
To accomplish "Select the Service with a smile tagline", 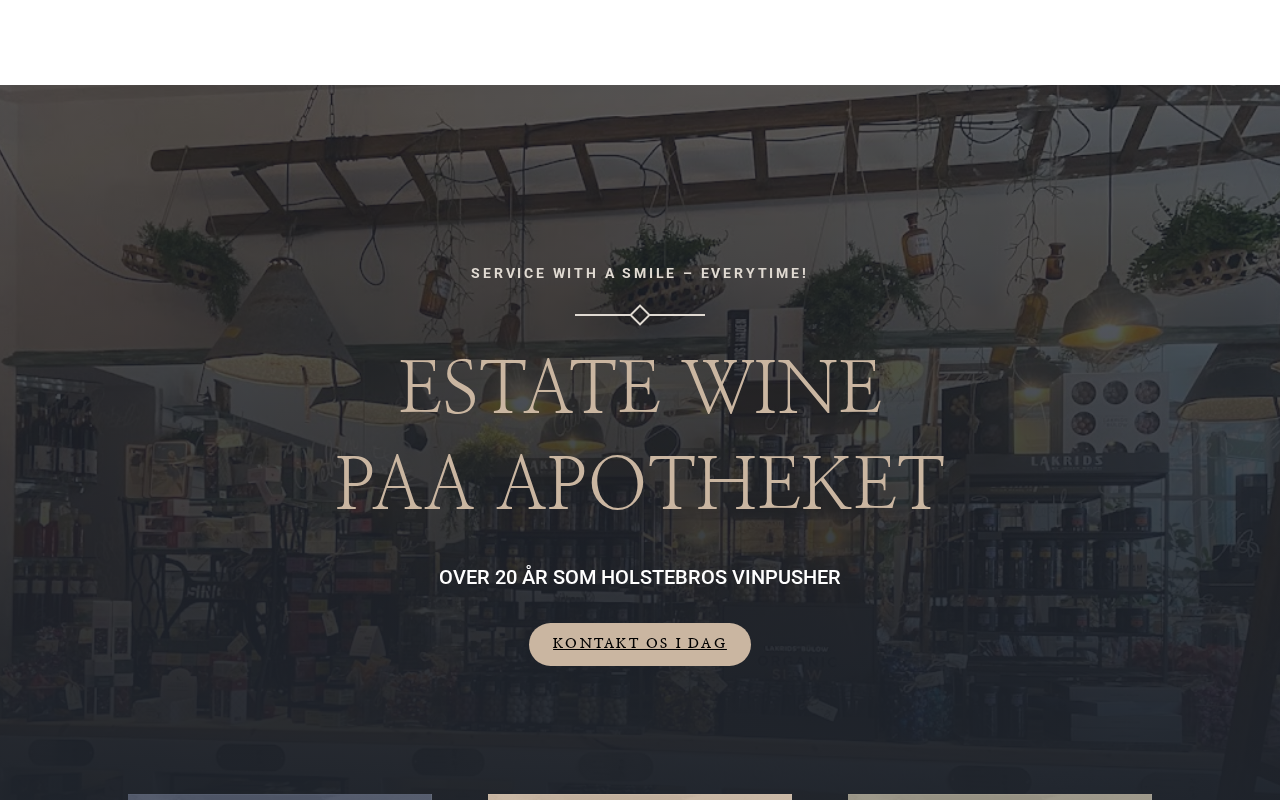I will pyautogui.click(x=639, y=273).
